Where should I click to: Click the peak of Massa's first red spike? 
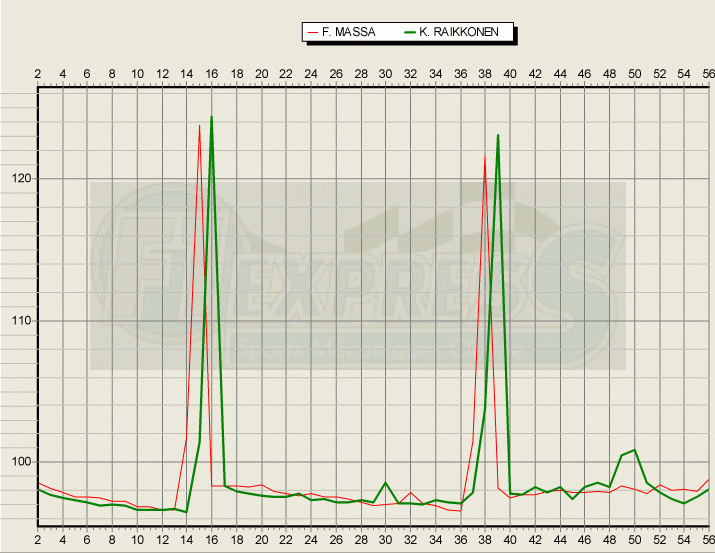tap(199, 126)
